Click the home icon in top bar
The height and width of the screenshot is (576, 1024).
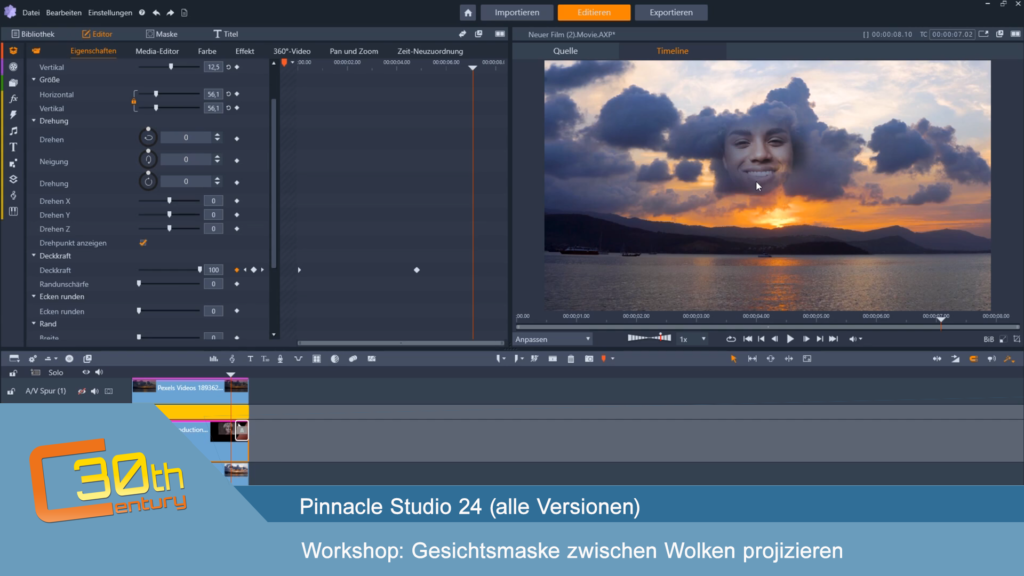[x=468, y=12]
